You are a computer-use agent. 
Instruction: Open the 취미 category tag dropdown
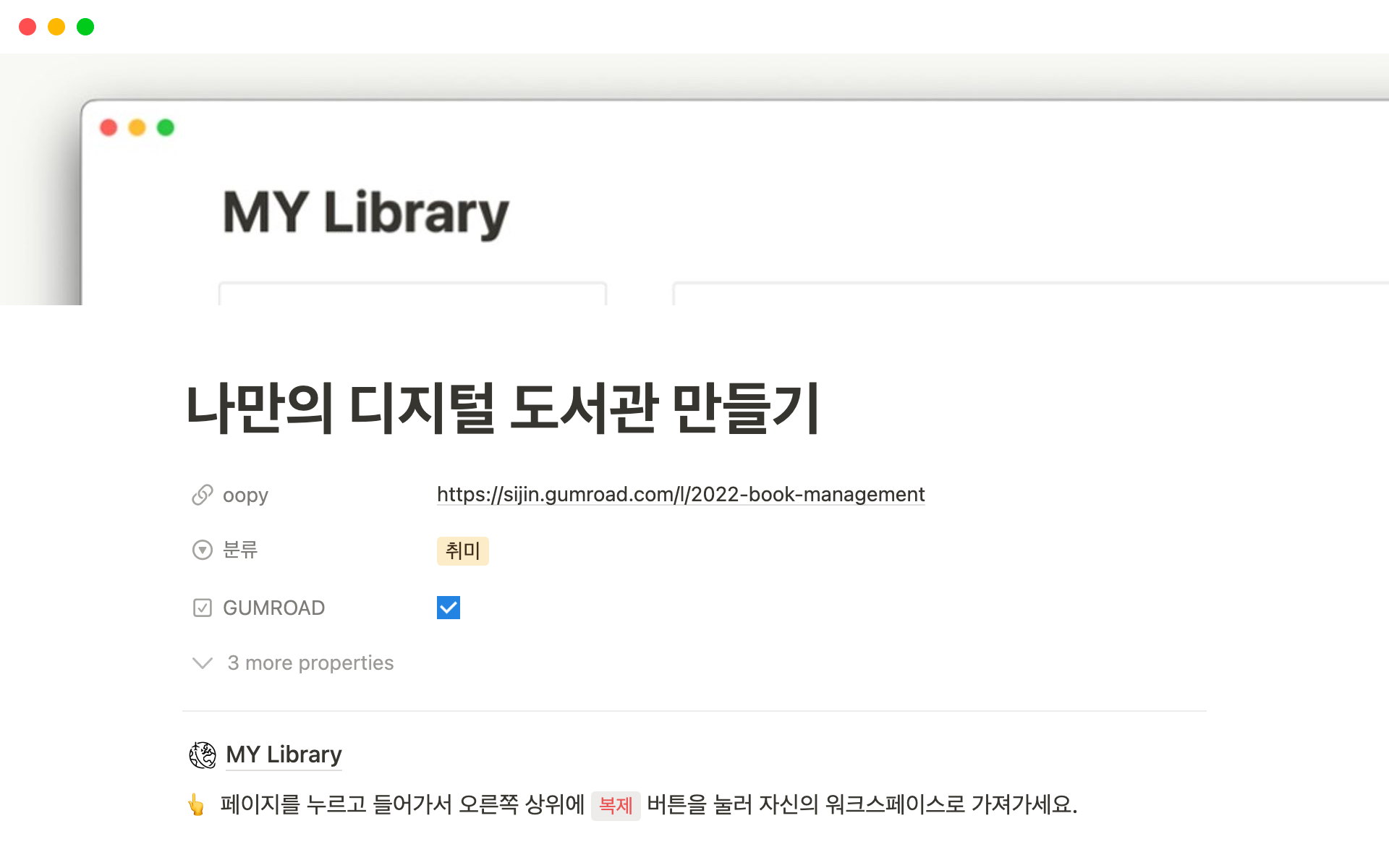462,551
